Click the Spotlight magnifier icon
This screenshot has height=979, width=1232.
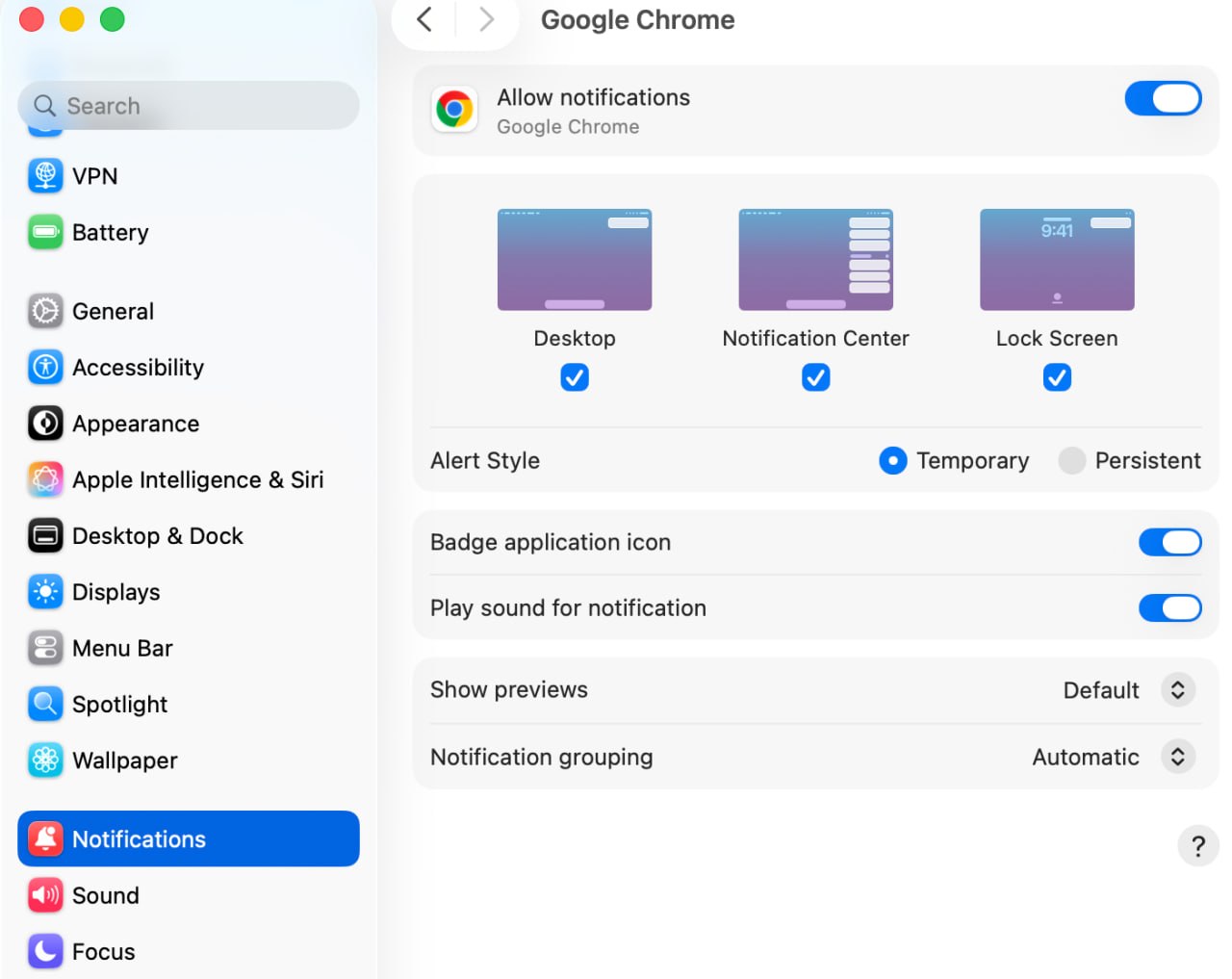(45, 704)
